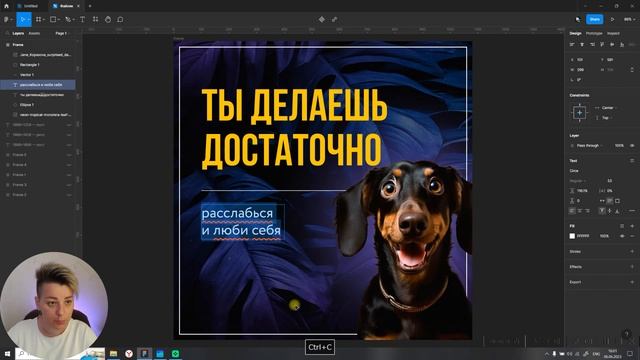The image size is (640, 360).
Task: Set text alignment to left
Action: 572,211
